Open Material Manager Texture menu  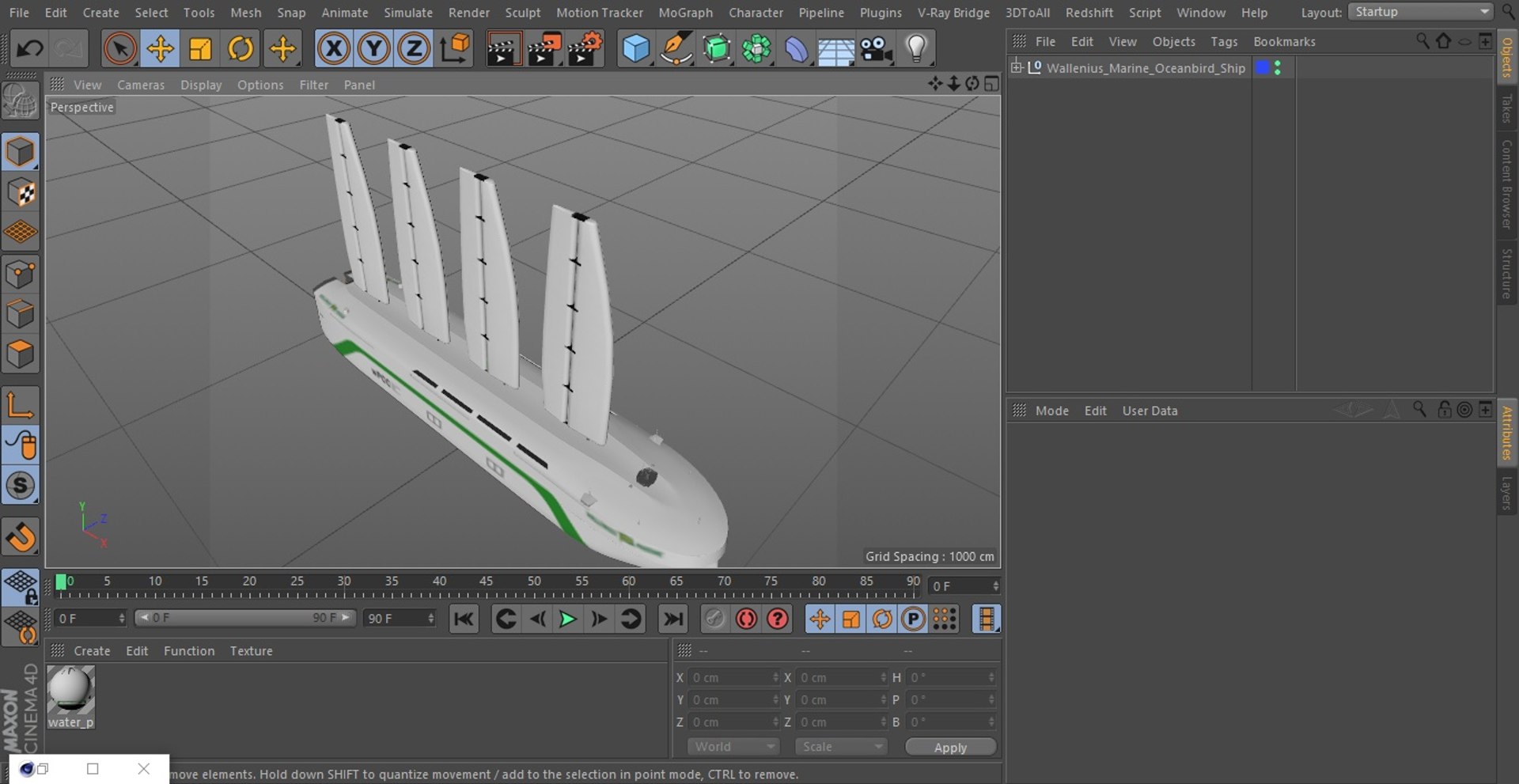(251, 651)
